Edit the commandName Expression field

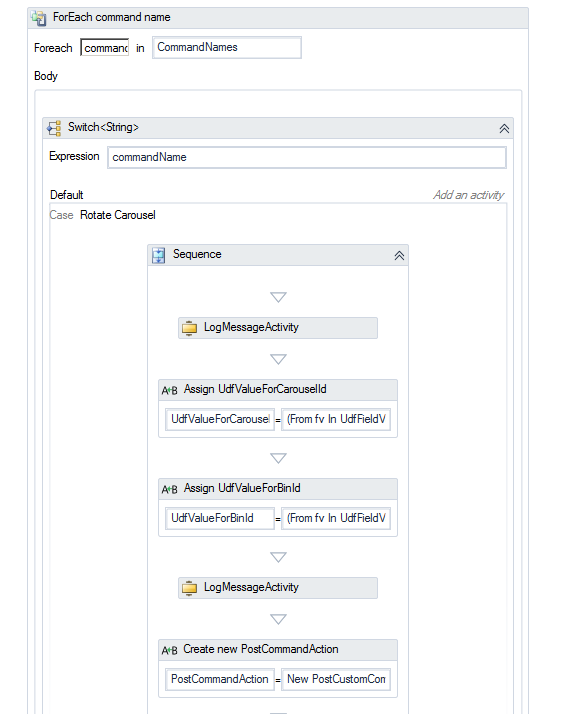(307, 158)
